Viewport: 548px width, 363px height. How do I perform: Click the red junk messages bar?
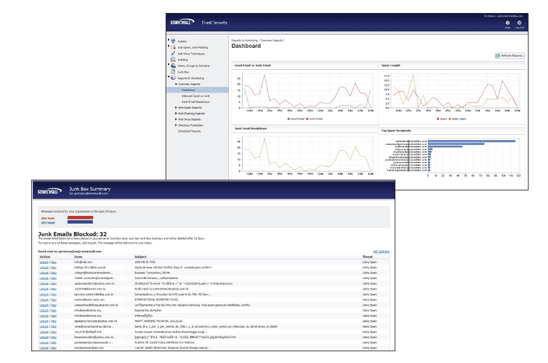pos(80,218)
